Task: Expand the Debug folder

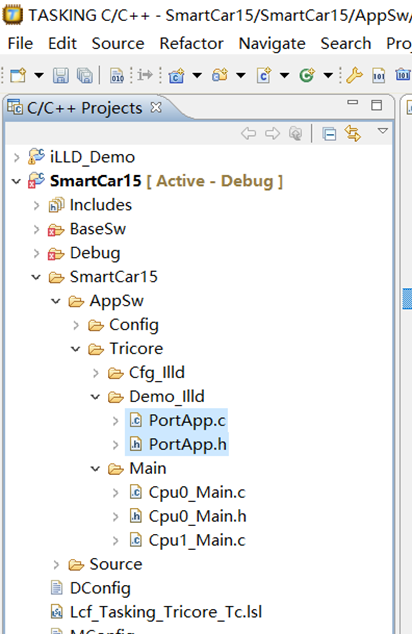Action: click(x=36, y=253)
